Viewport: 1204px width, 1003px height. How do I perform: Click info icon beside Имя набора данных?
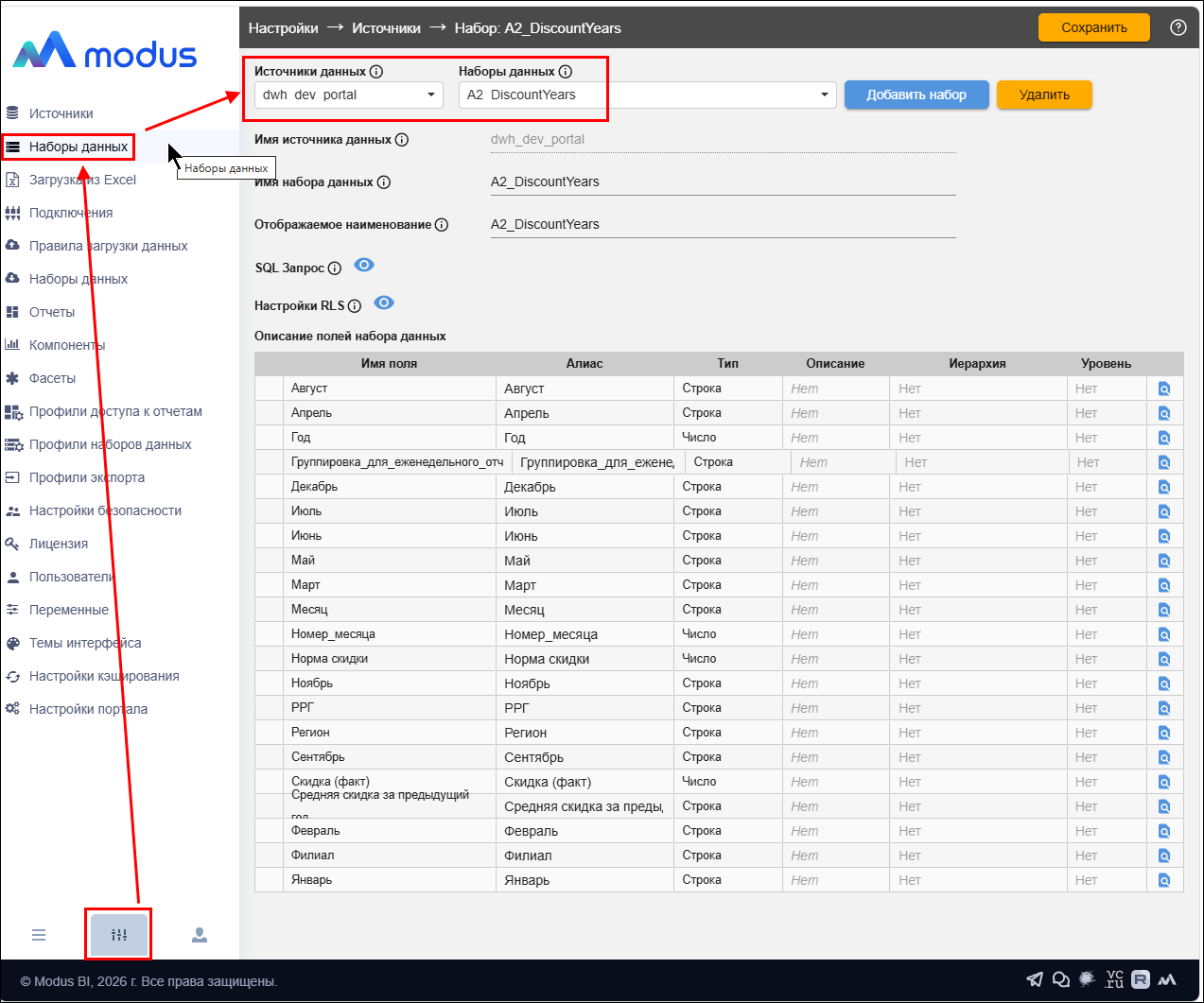384,182
